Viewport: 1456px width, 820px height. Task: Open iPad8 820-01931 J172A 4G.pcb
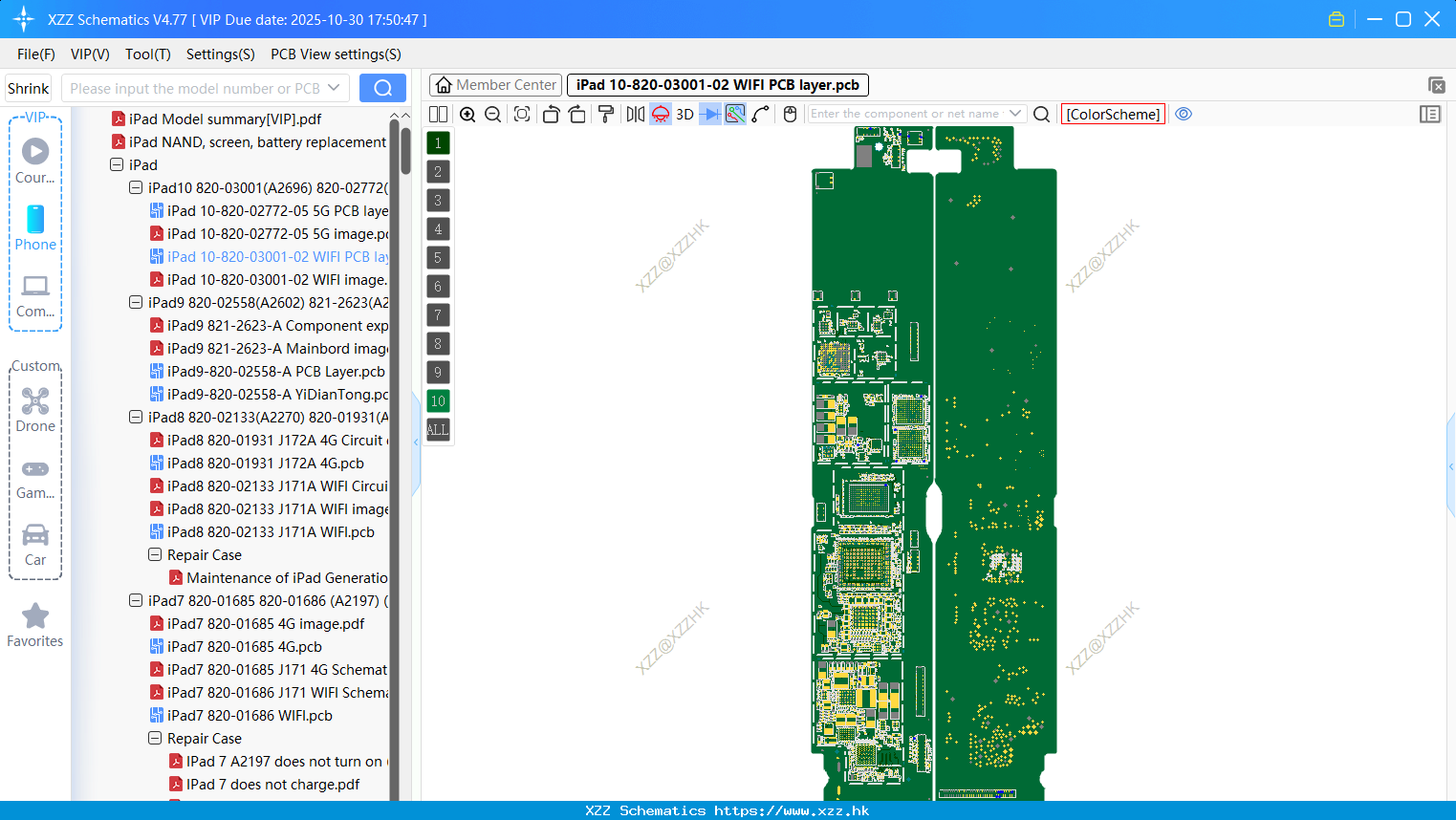[266, 463]
